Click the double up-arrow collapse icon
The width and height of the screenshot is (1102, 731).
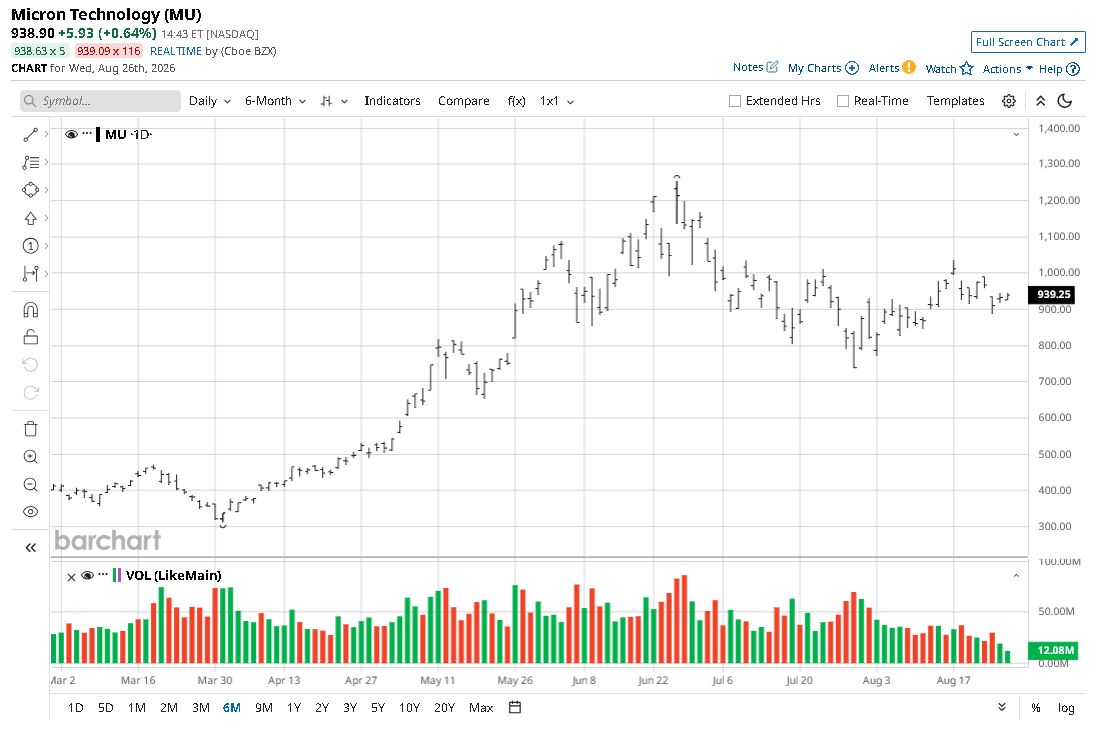pyautogui.click(x=1040, y=101)
